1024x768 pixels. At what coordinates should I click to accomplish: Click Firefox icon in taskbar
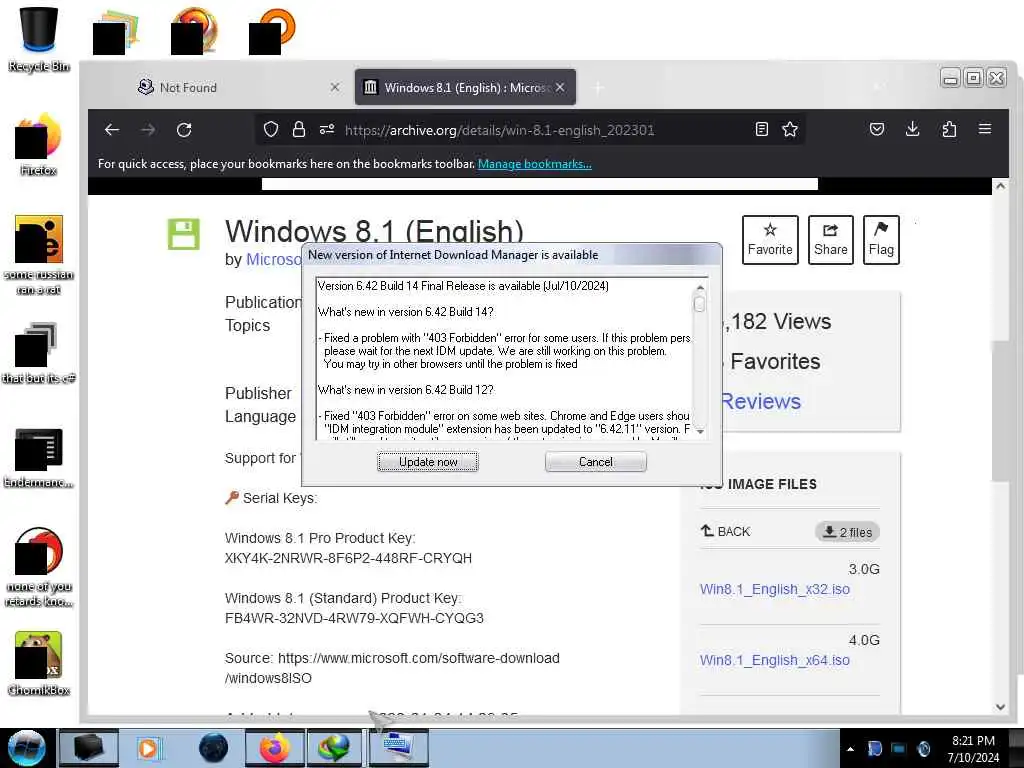click(274, 748)
